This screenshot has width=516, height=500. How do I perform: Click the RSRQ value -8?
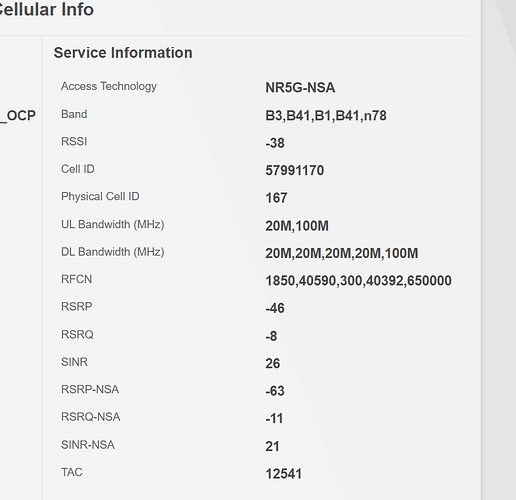click(271, 336)
